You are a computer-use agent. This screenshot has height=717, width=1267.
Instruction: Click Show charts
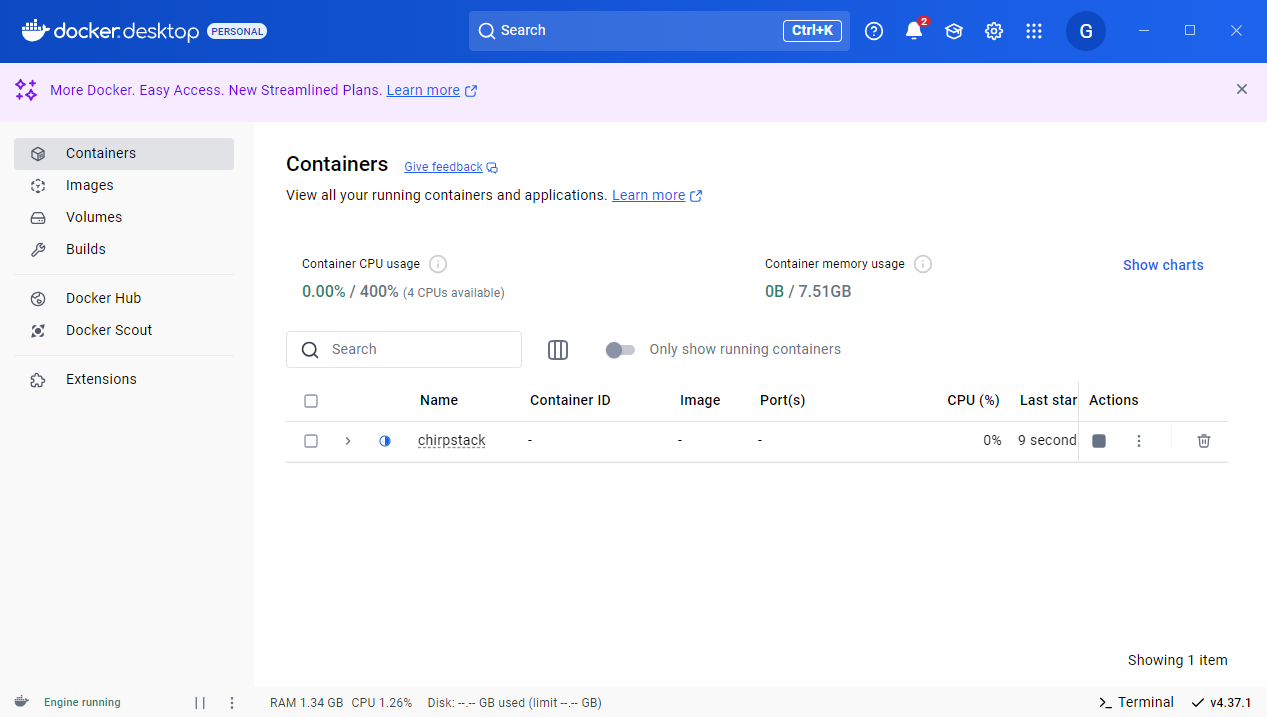(x=1163, y=265)
